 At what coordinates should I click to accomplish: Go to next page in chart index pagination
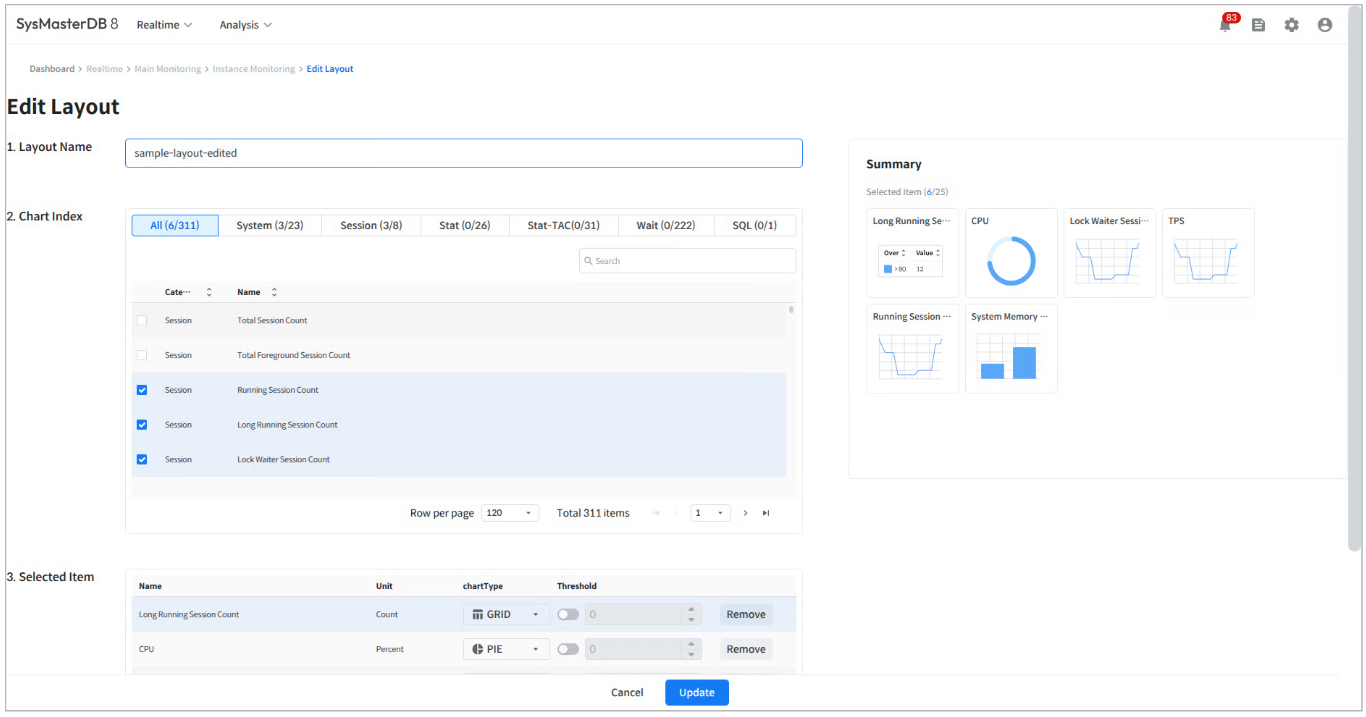745,513
